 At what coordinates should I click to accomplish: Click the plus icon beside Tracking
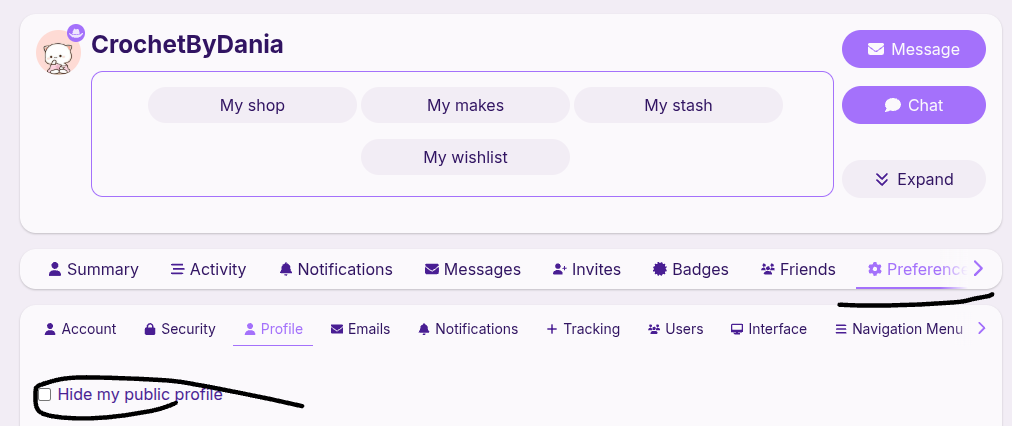552,329
